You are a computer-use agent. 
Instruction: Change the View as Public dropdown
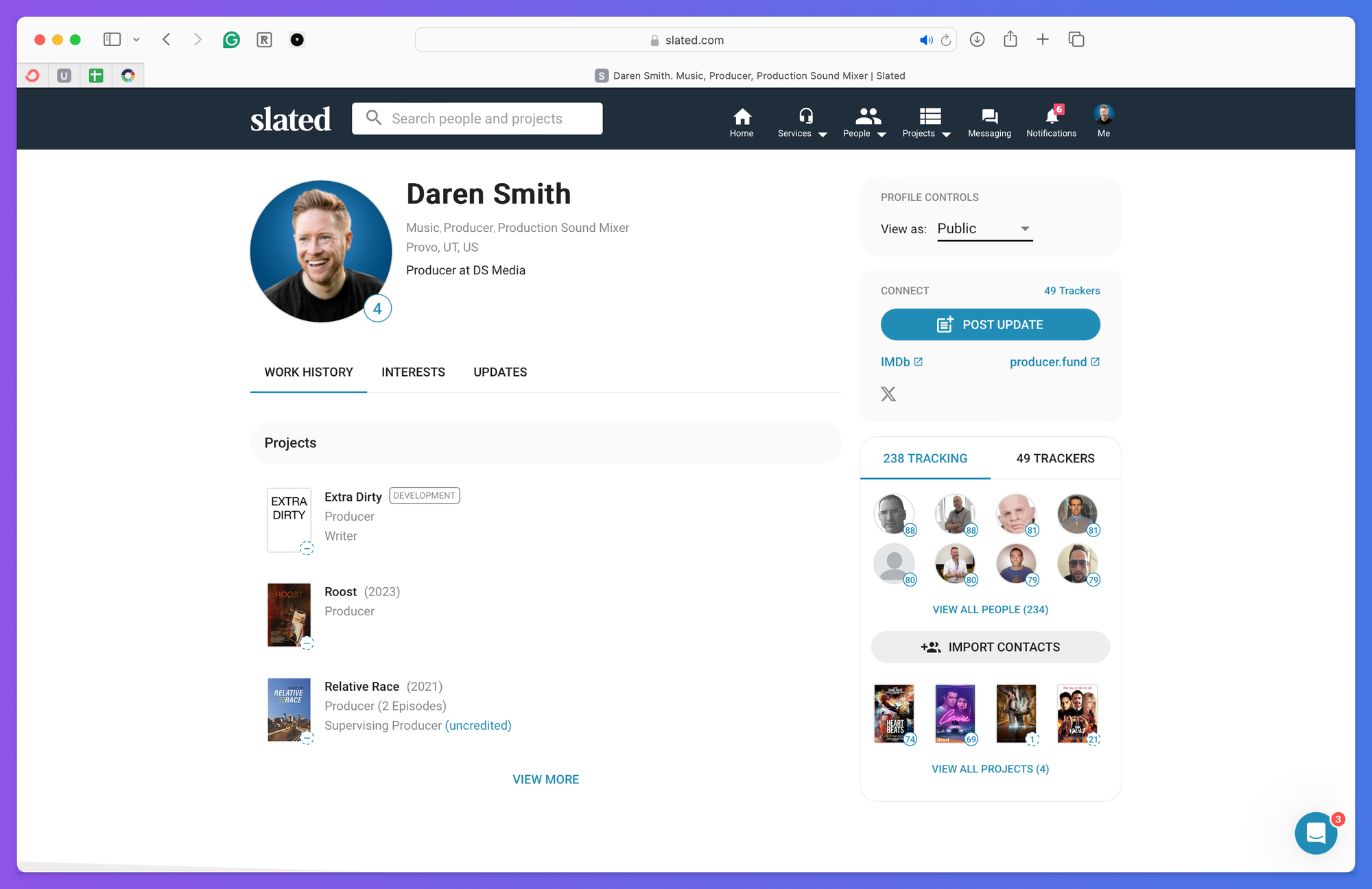984,229
